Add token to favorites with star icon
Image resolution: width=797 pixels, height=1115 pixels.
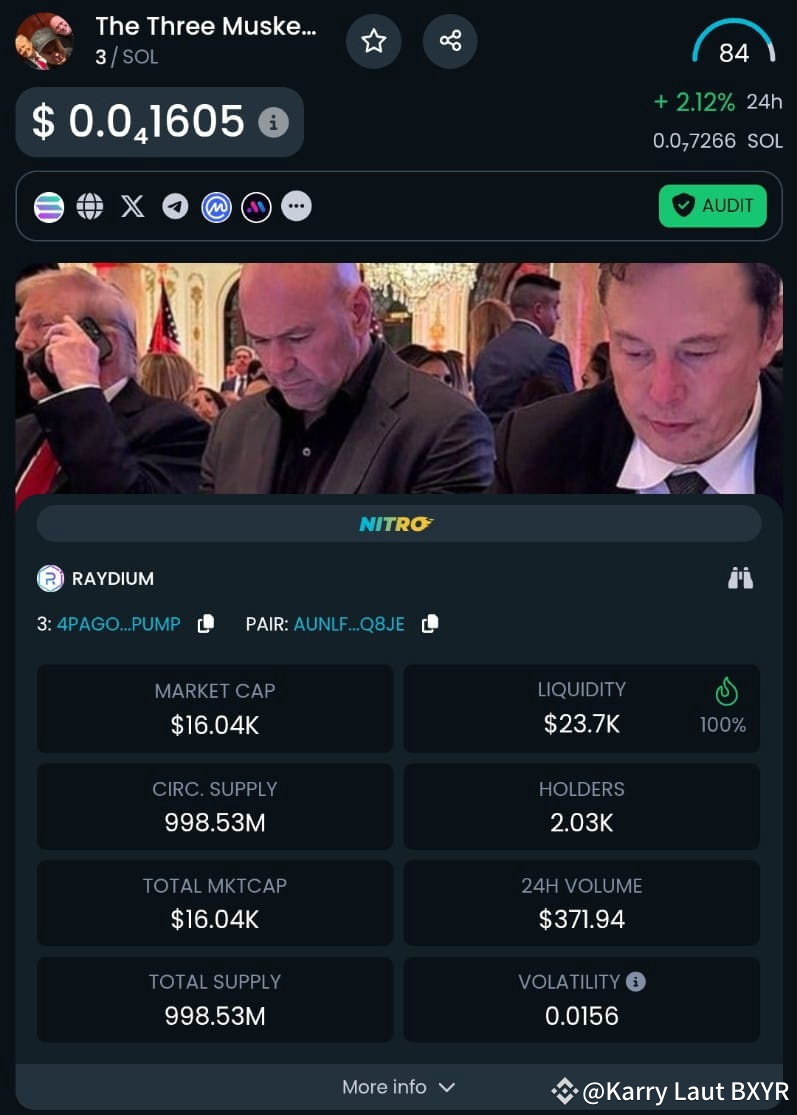374,41
